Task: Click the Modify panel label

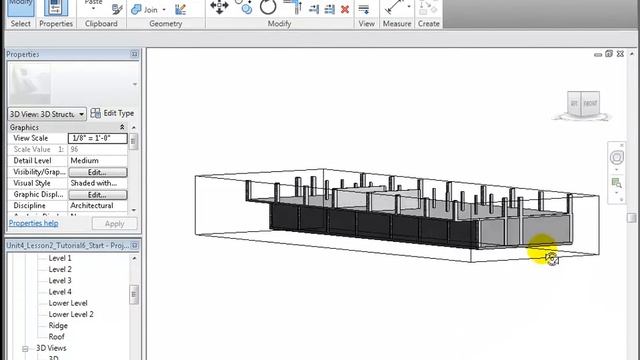Action: [279, 24]
